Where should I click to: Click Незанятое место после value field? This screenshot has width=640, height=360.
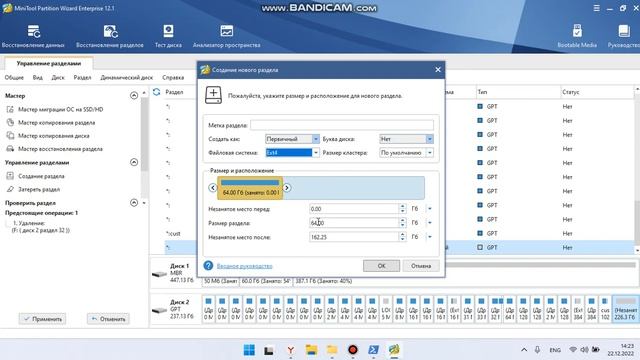(x=354, y=237)
